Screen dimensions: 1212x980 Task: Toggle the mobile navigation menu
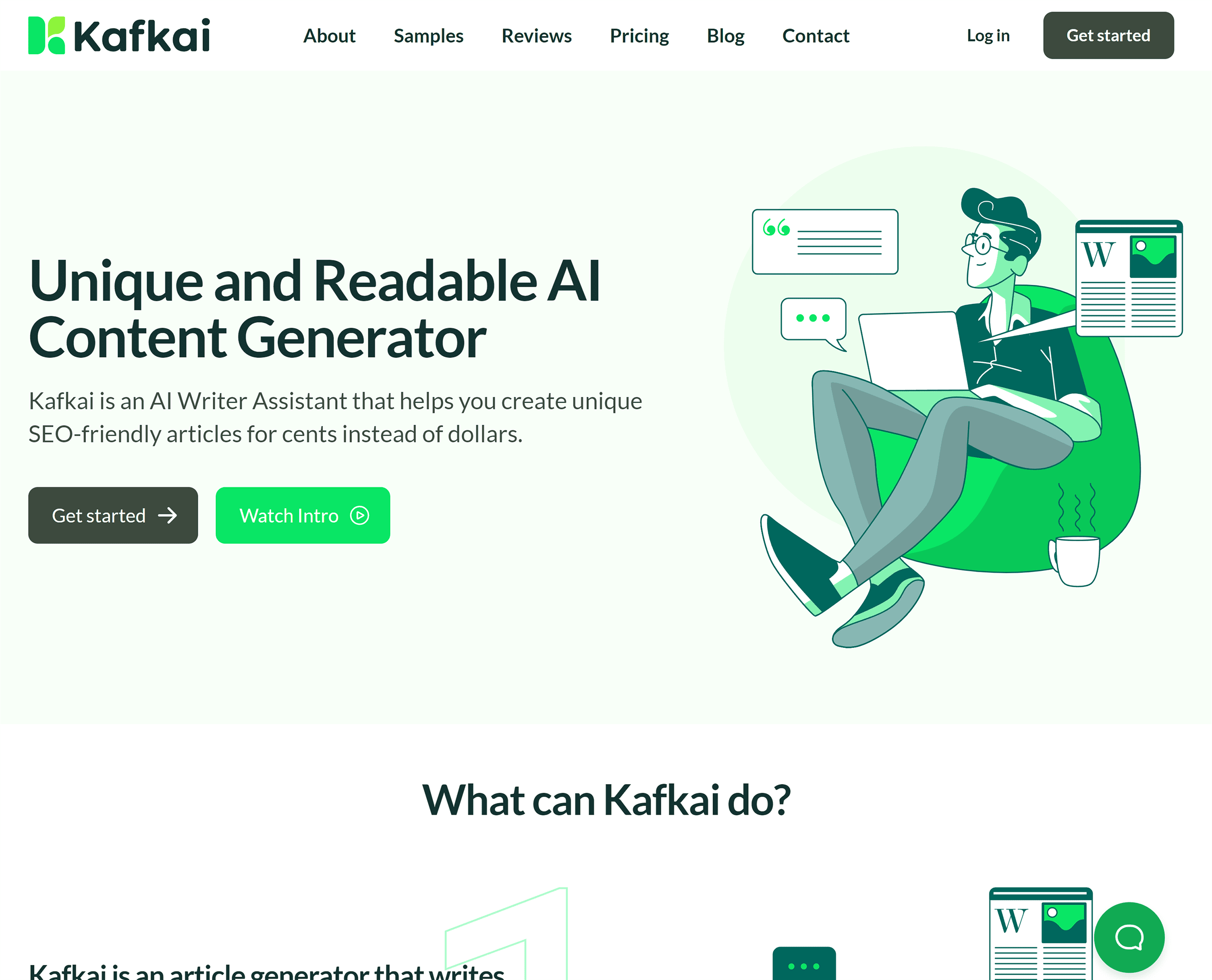(x=1193, y=35)
